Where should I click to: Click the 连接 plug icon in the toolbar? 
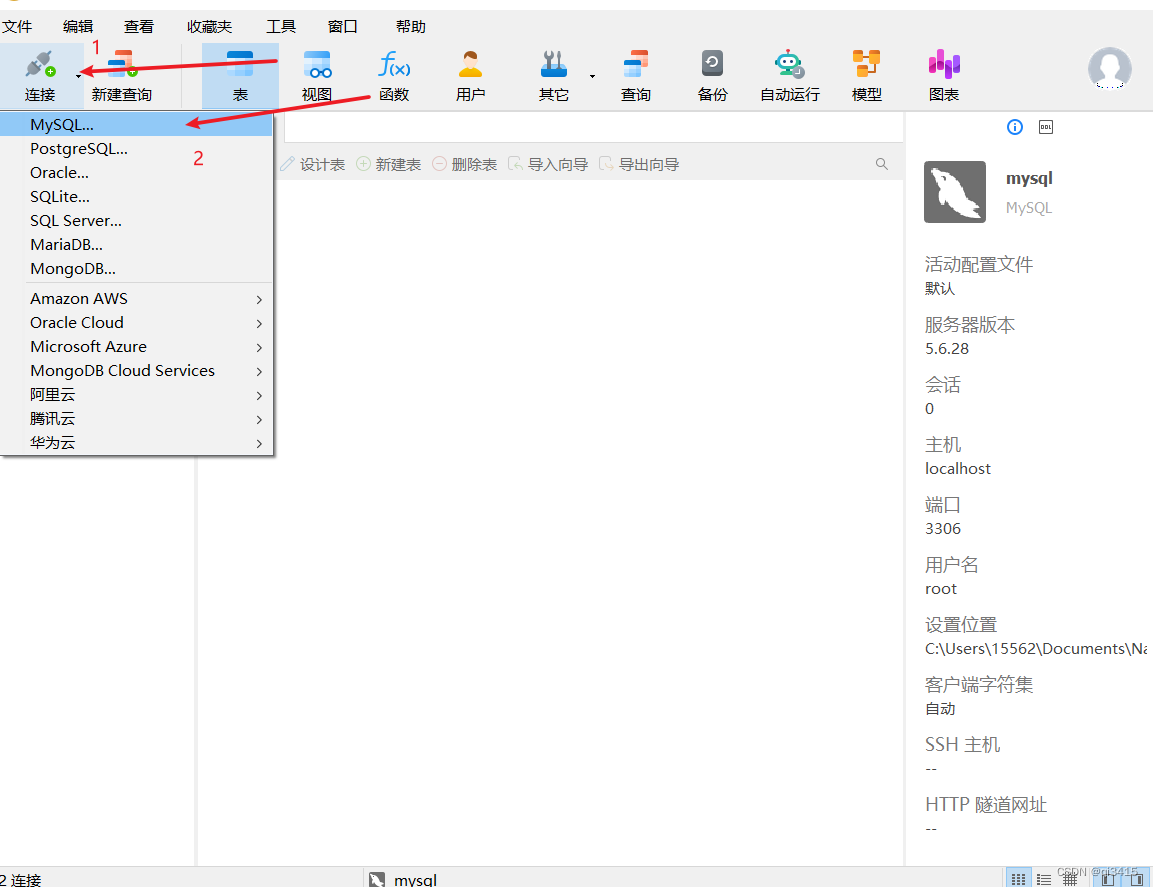coord(40,65)
